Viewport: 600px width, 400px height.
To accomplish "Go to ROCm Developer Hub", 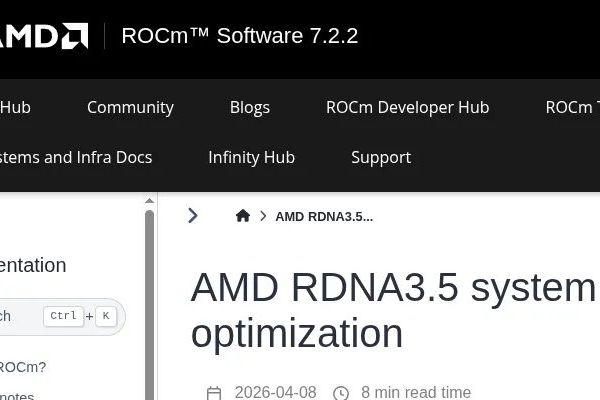I will click(x=408, y=108).
